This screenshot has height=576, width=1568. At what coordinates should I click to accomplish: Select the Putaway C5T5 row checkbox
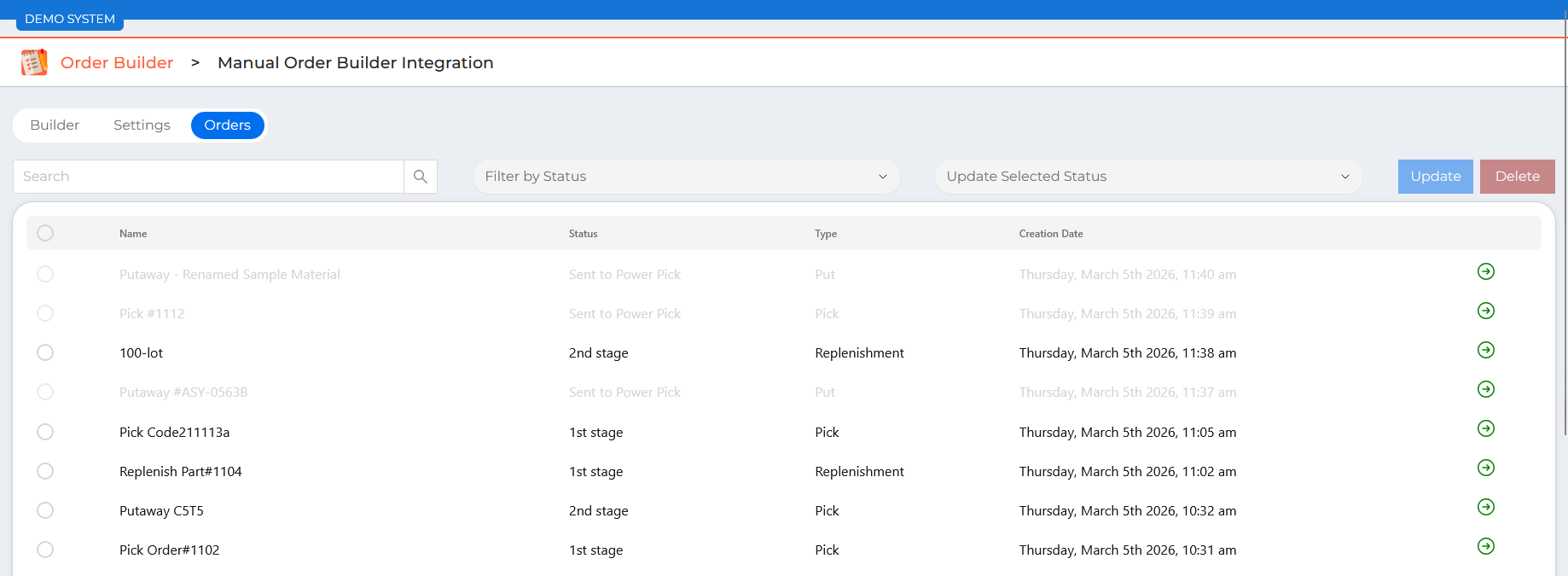tap(45, 510)
